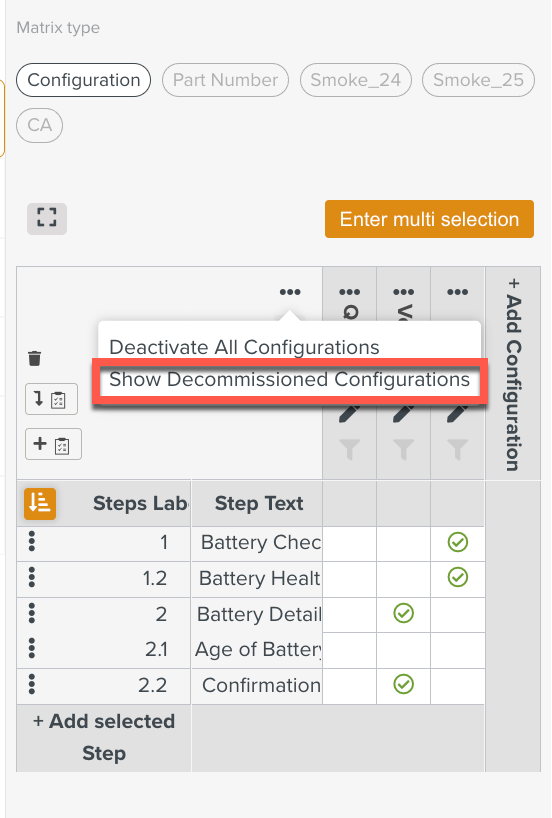The height and width of the screenshot is (818, 552).
Task: Open three-dots menu of the Q configuration column
Action: [350, 292]
